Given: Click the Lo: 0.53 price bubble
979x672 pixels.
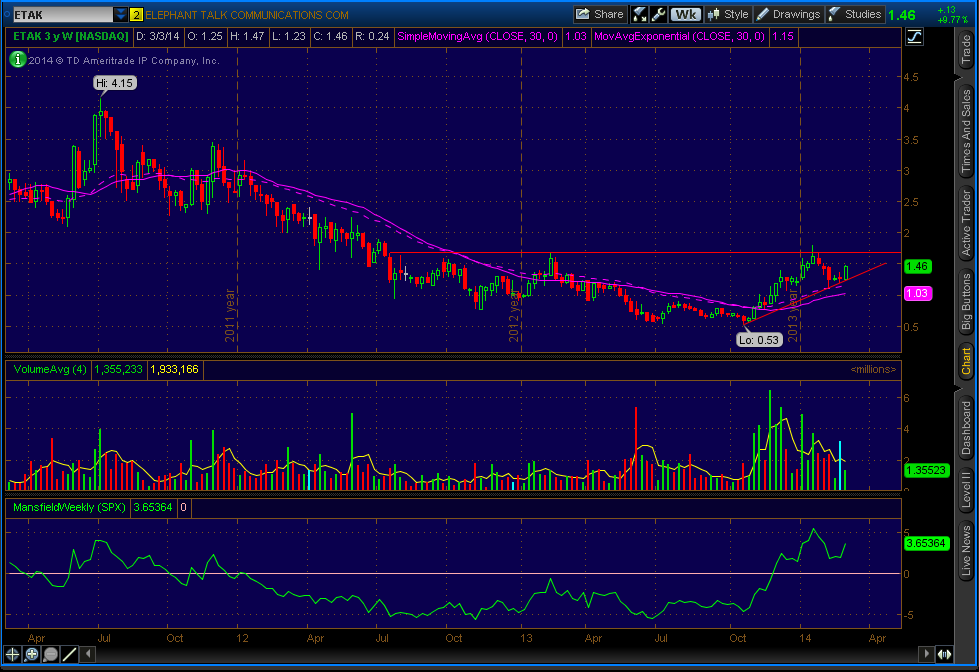Looking at the screenshot, I should 759,340.
